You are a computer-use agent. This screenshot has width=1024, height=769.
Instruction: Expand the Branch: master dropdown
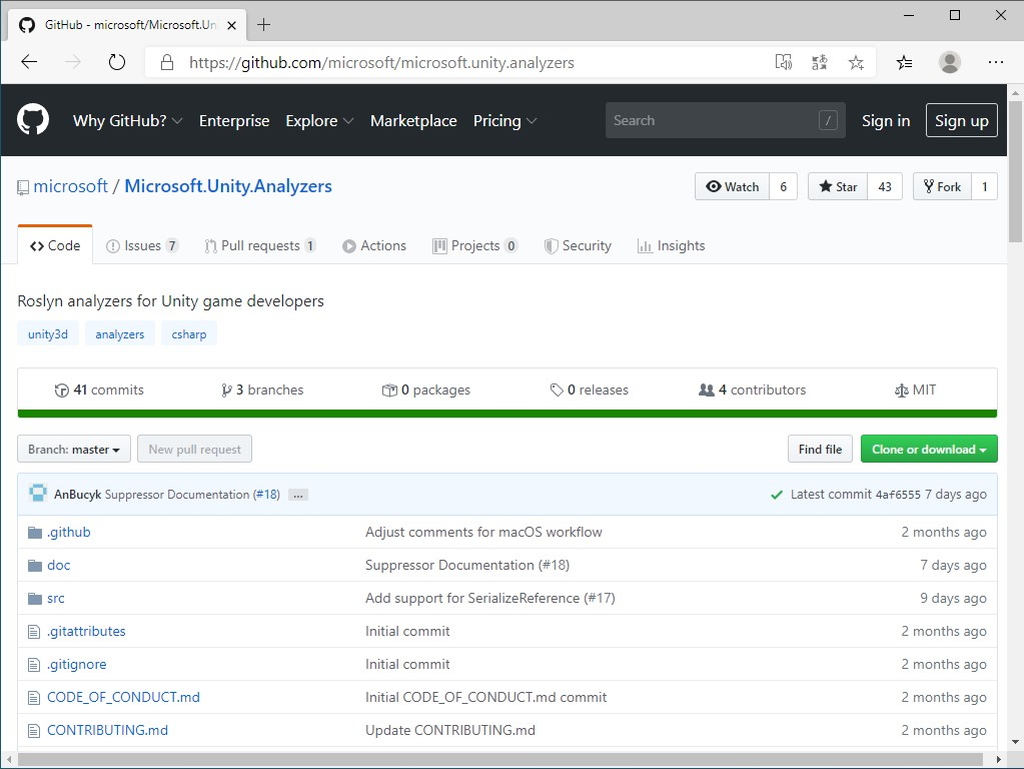73,448
